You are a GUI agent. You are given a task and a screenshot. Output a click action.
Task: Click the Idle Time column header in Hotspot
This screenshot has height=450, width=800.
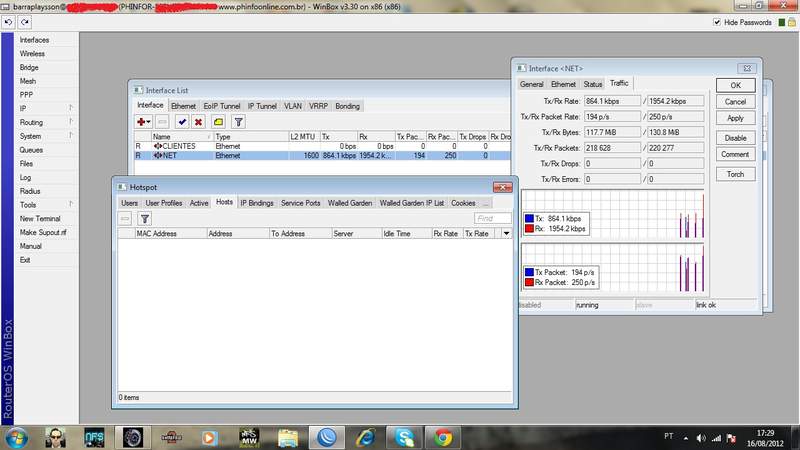(406, 234)
